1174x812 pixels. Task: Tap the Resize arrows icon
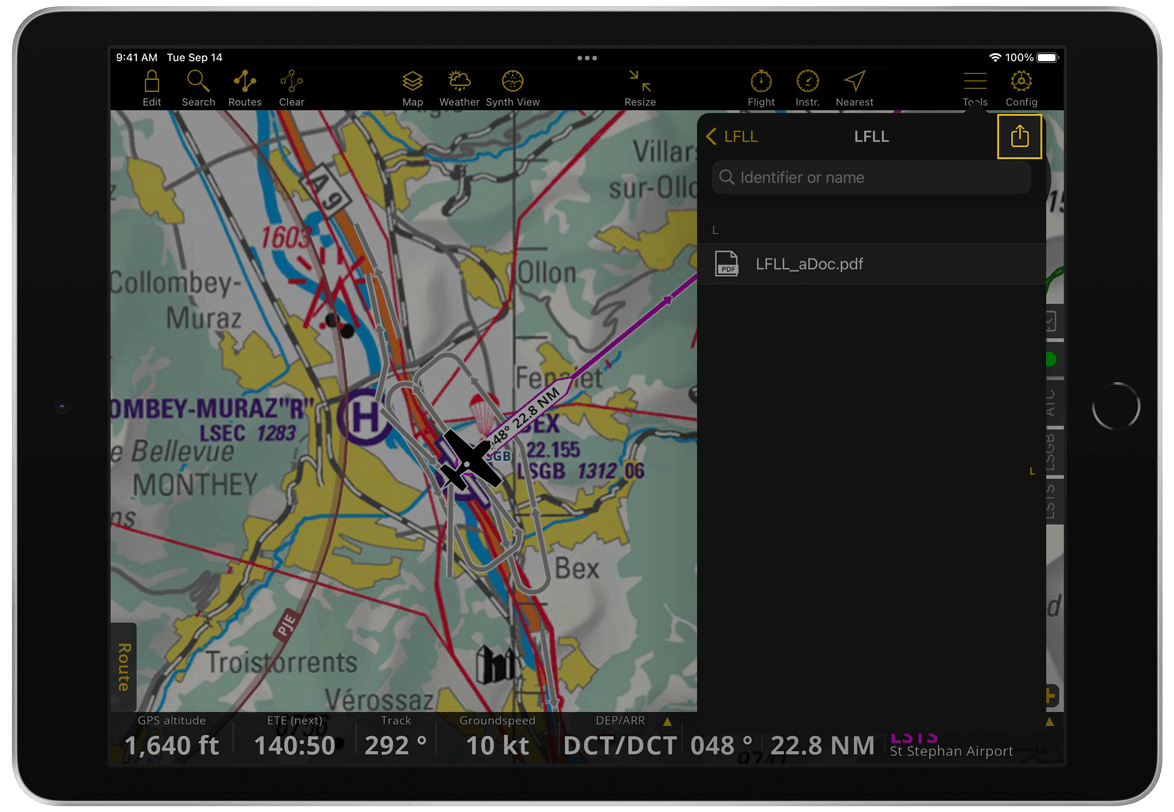point(639,81)
